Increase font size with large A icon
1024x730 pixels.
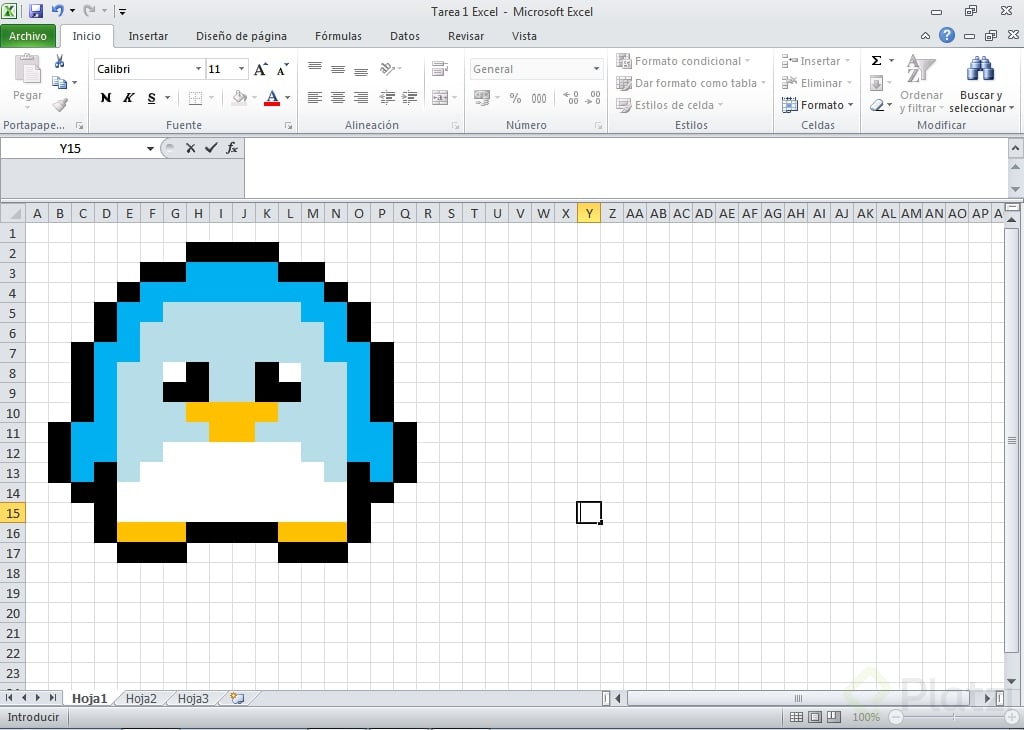point(261,69)
